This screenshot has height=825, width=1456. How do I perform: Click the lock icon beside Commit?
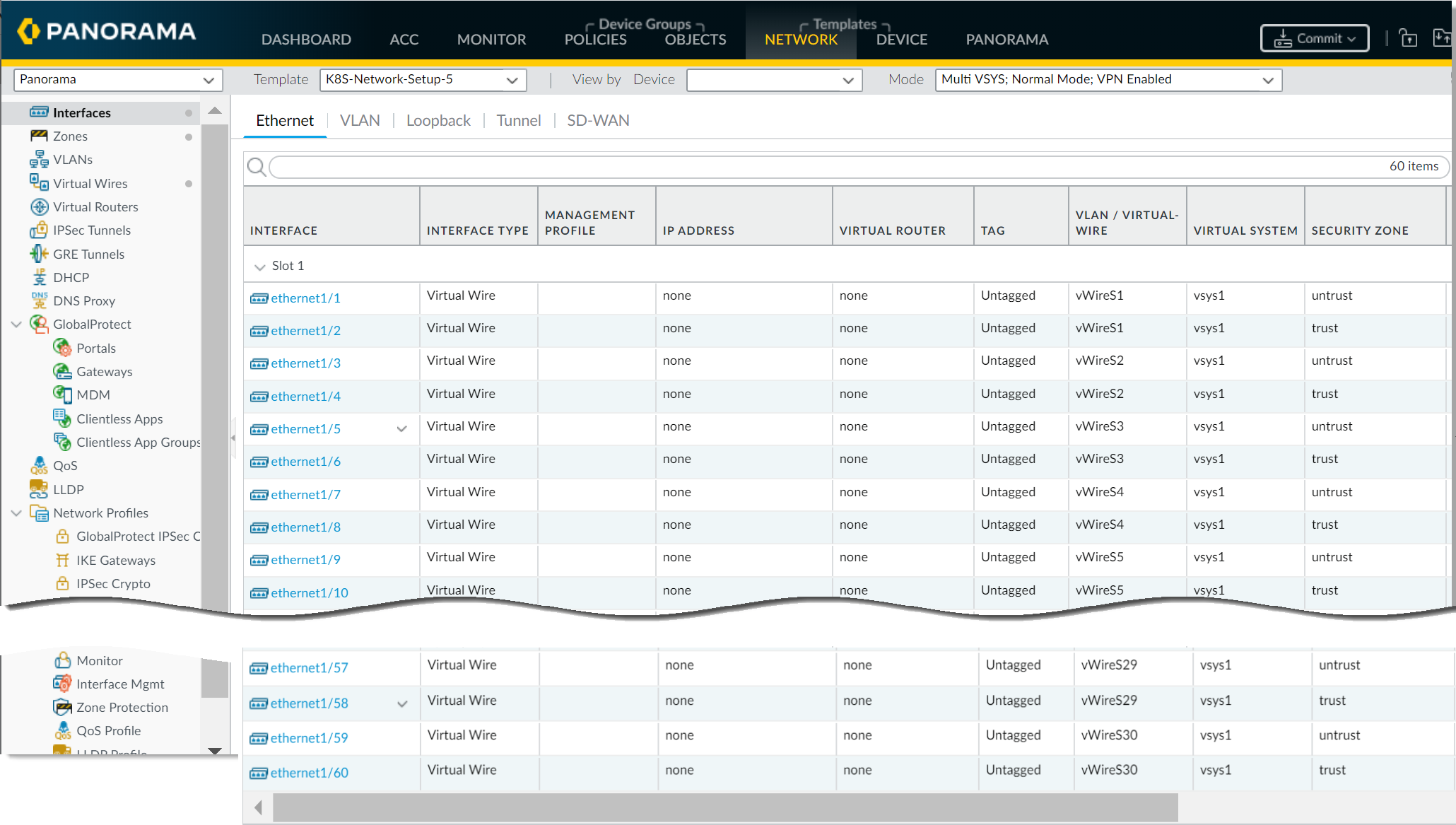[1407, 38]
